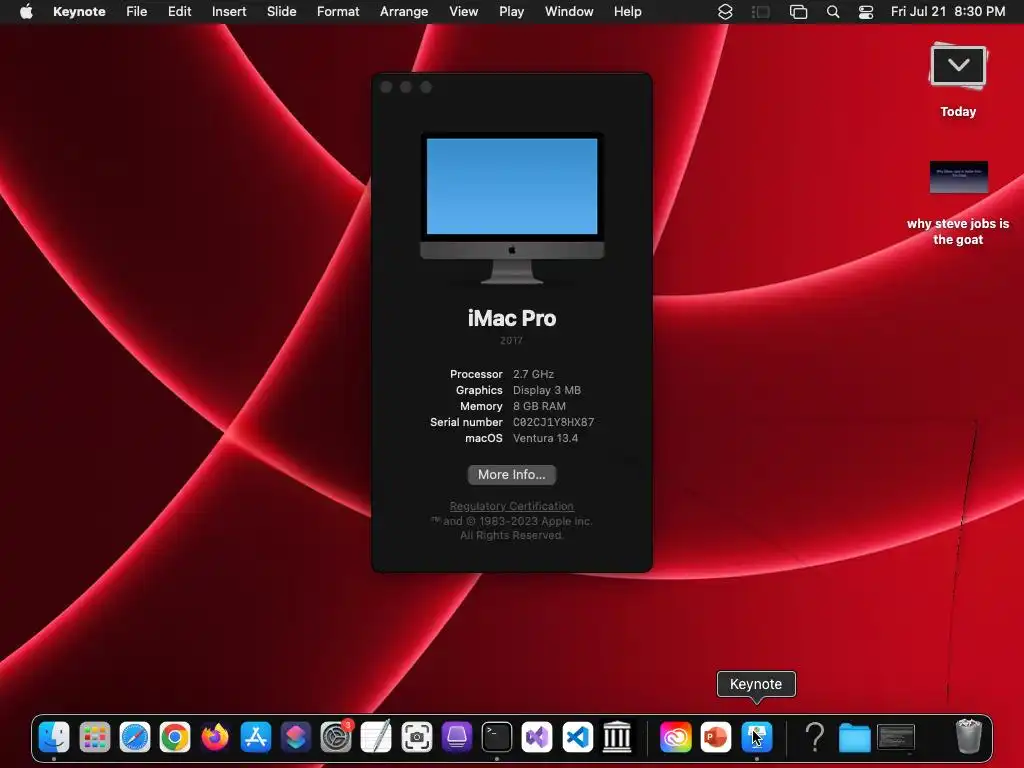The width and height of the screenshot is (1024, 768).
Task: Click the iMac Pro computer image
Action: (512, 208)
